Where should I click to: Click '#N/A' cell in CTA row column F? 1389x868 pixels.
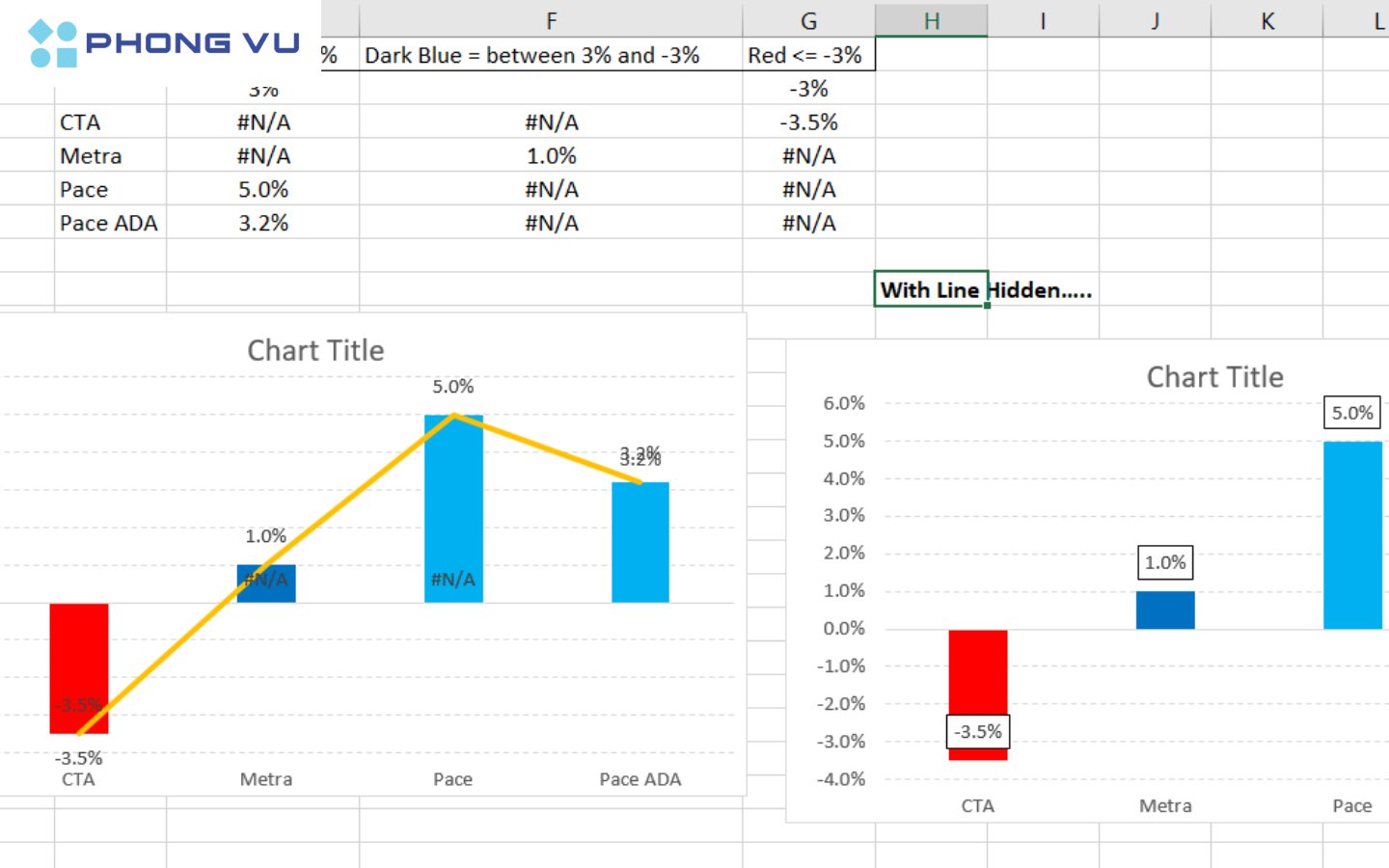pos(551,122)
